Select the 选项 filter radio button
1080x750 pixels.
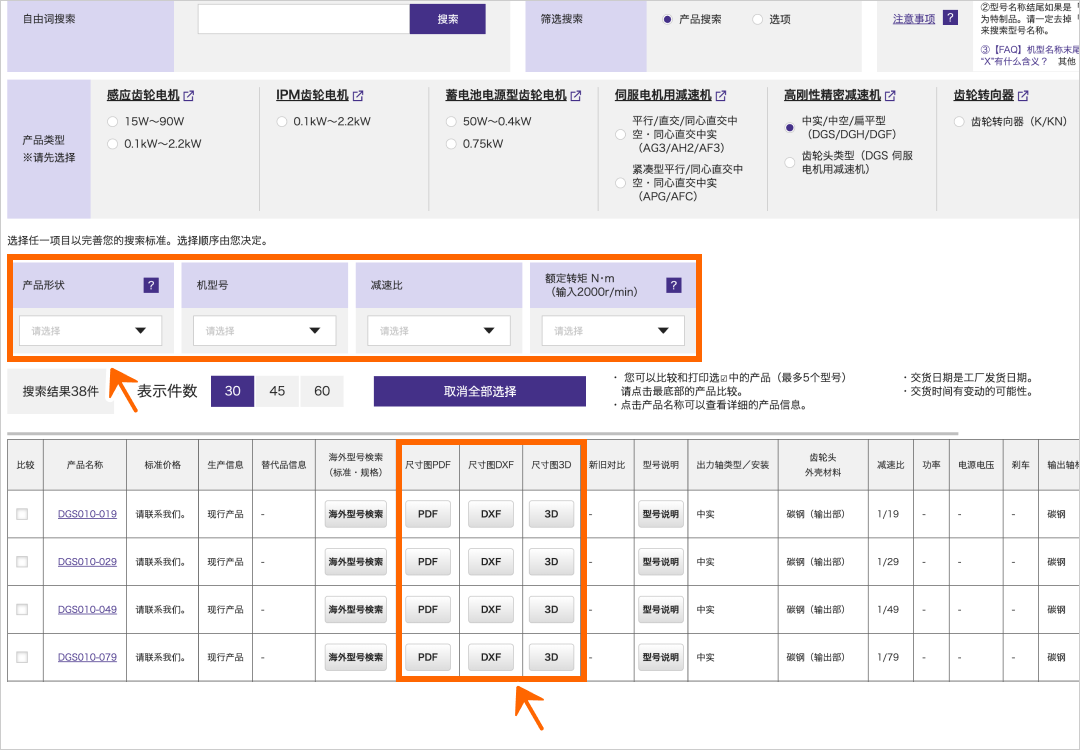tap(757, 19)
